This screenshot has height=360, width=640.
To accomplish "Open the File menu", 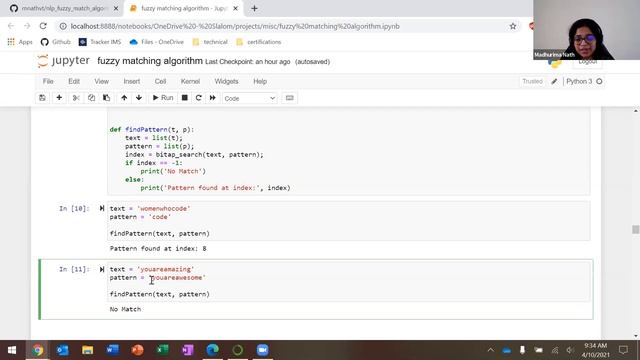I will [x=48, y=81].
